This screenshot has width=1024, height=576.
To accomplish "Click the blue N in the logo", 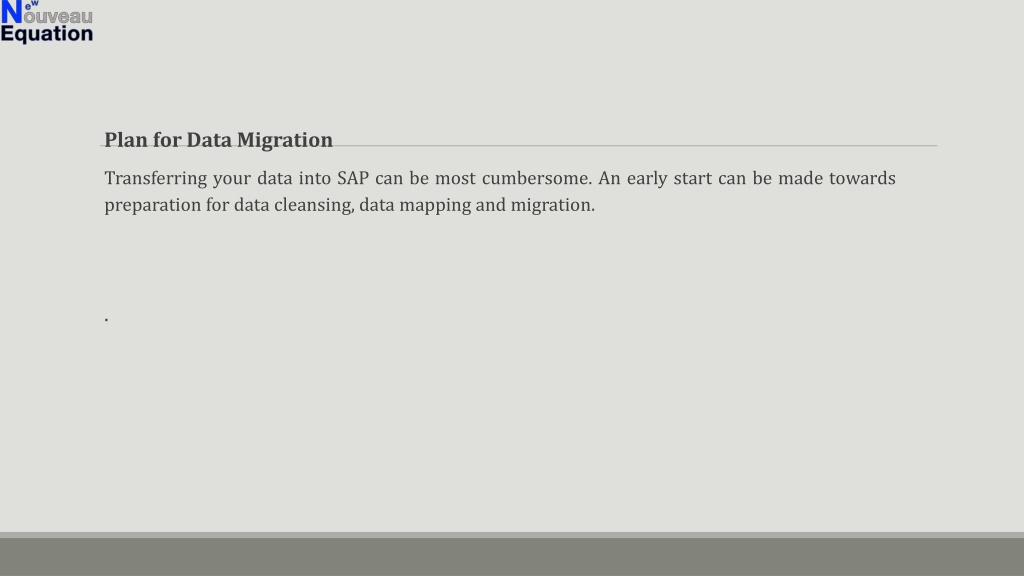I will (12, 12).
